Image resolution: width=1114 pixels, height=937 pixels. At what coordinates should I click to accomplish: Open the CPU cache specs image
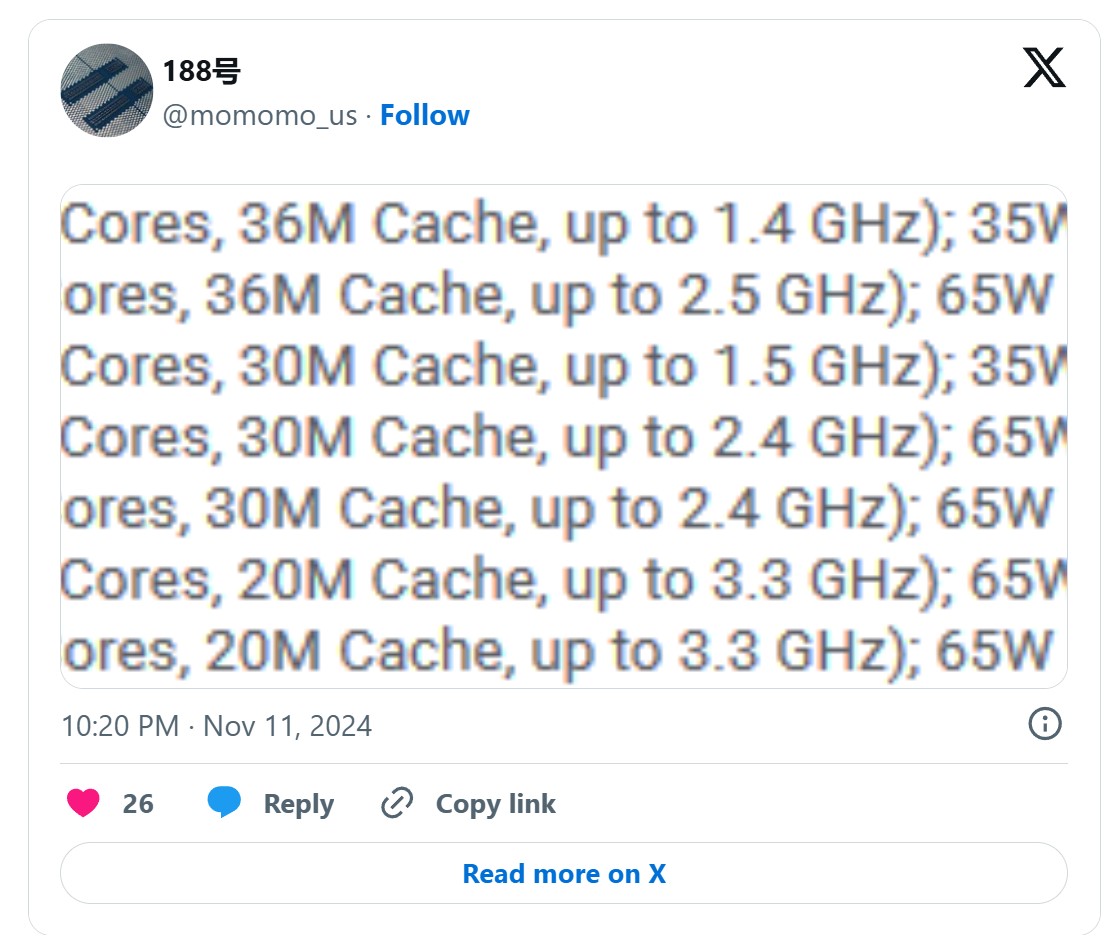coord(560,434)
